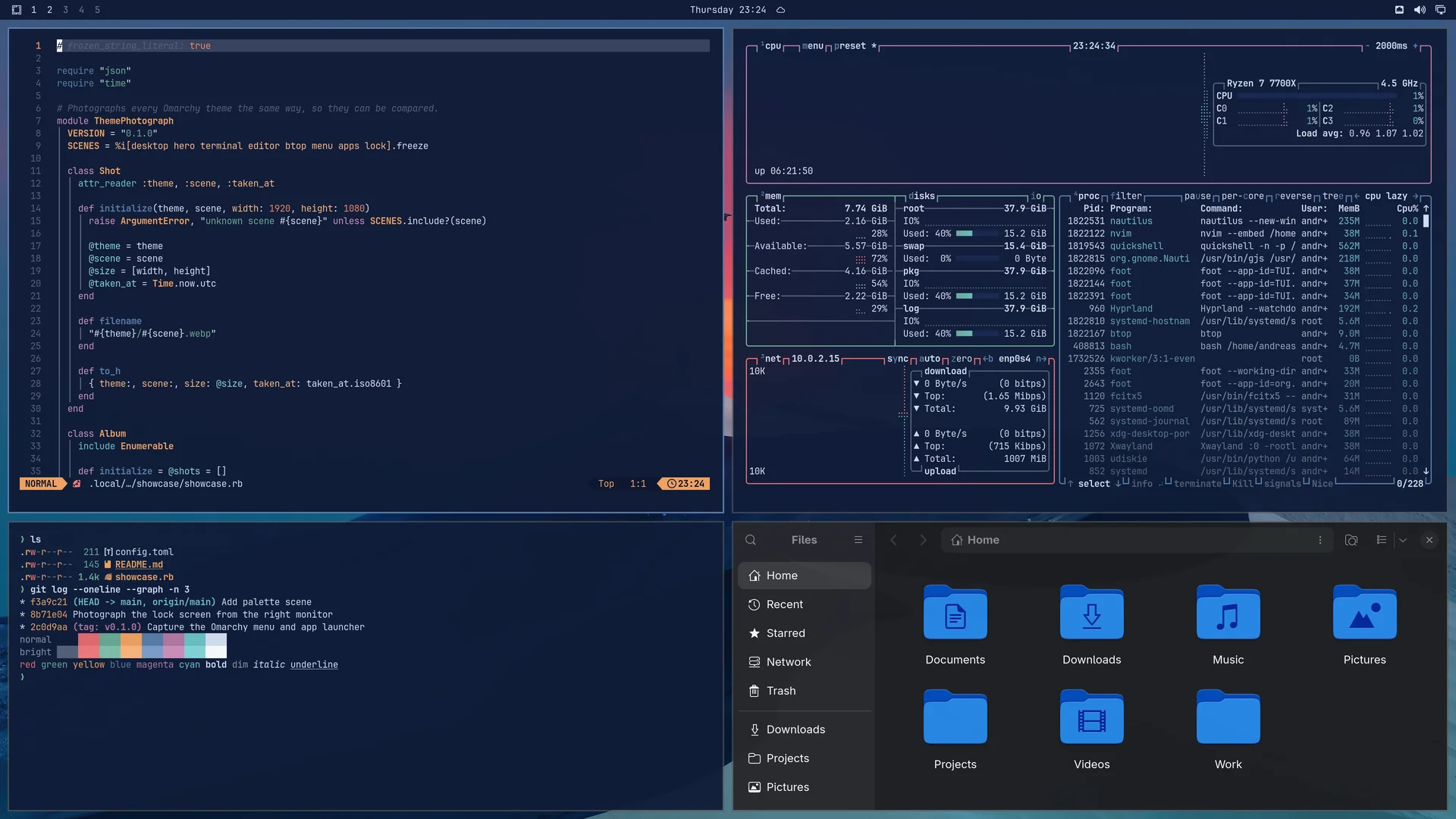Open the Files sidebar hamburger menu
This screenshot has height=819, width=1456.
858,540
